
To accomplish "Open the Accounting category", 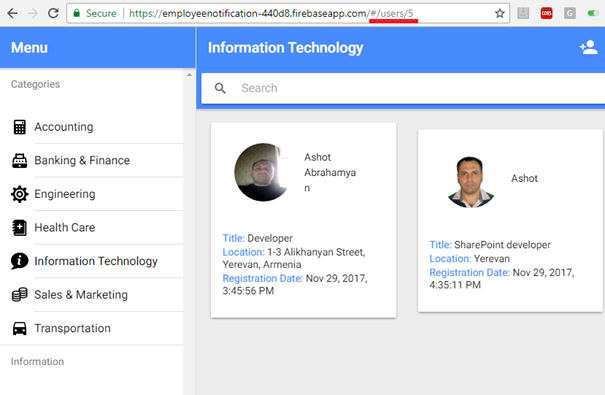I will coord(91,127).
